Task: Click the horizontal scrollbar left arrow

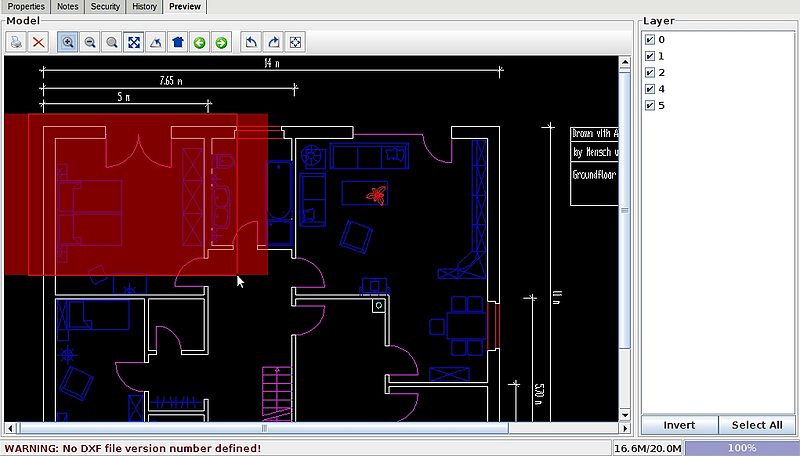Action: click(x=11, y=428)
